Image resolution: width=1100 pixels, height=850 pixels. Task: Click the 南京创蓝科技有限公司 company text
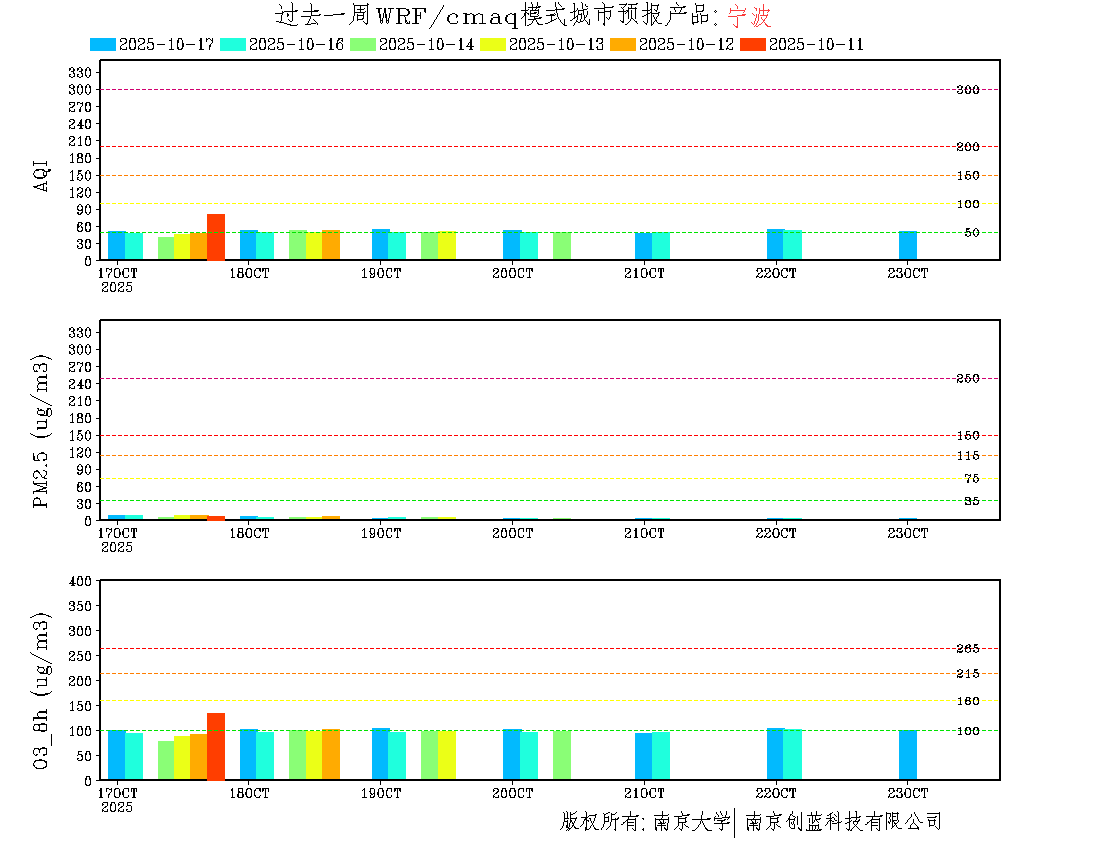pyautogui.click(x=843, y=822)
